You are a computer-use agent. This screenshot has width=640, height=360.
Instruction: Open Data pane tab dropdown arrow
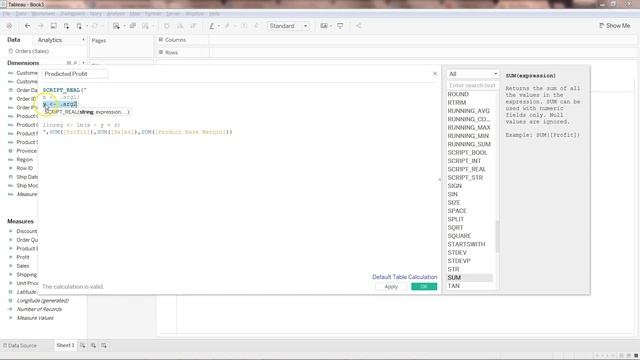tap(83, 40)
